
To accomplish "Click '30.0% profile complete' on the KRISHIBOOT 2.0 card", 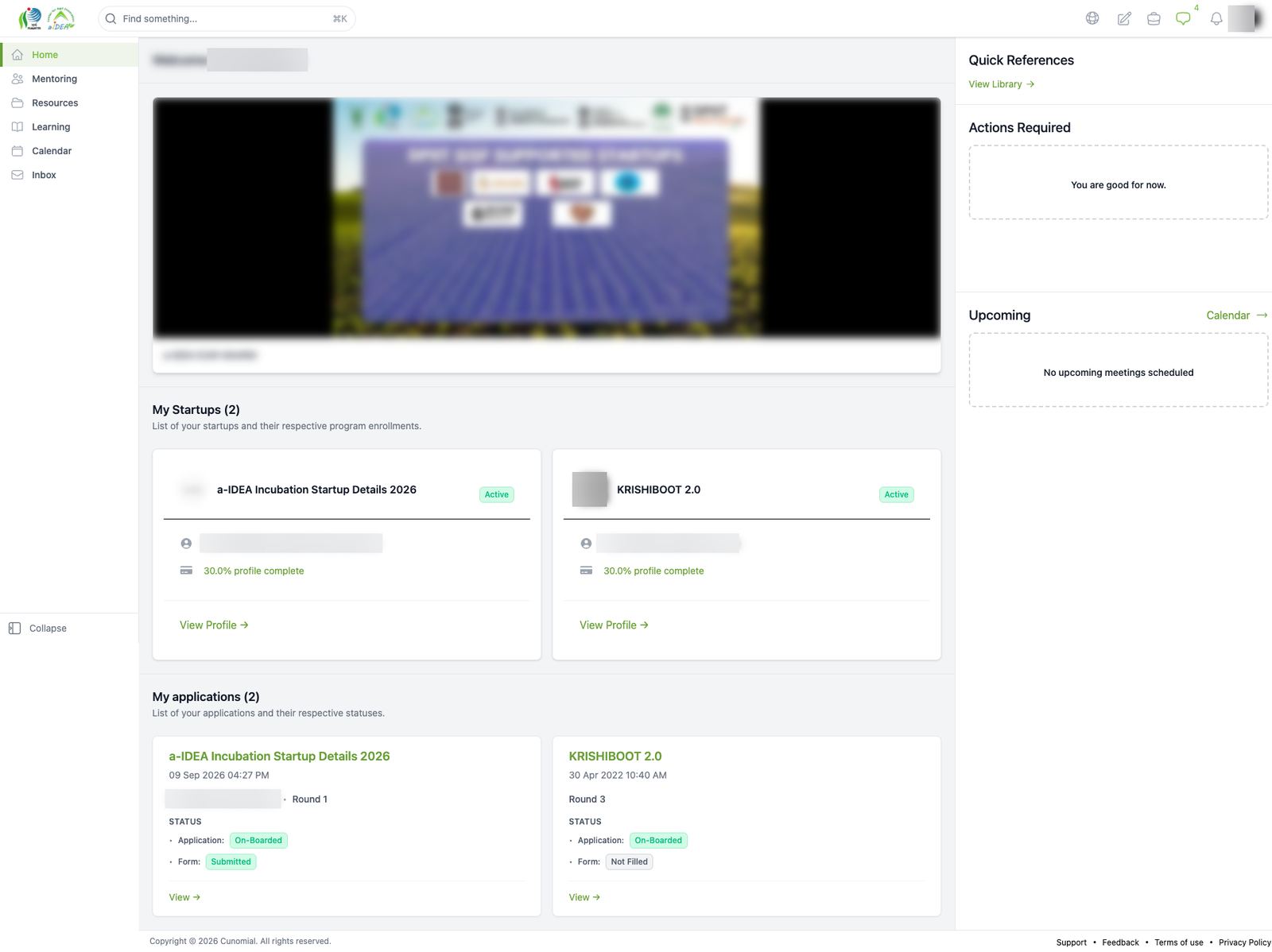I will (x=653, y=571).
